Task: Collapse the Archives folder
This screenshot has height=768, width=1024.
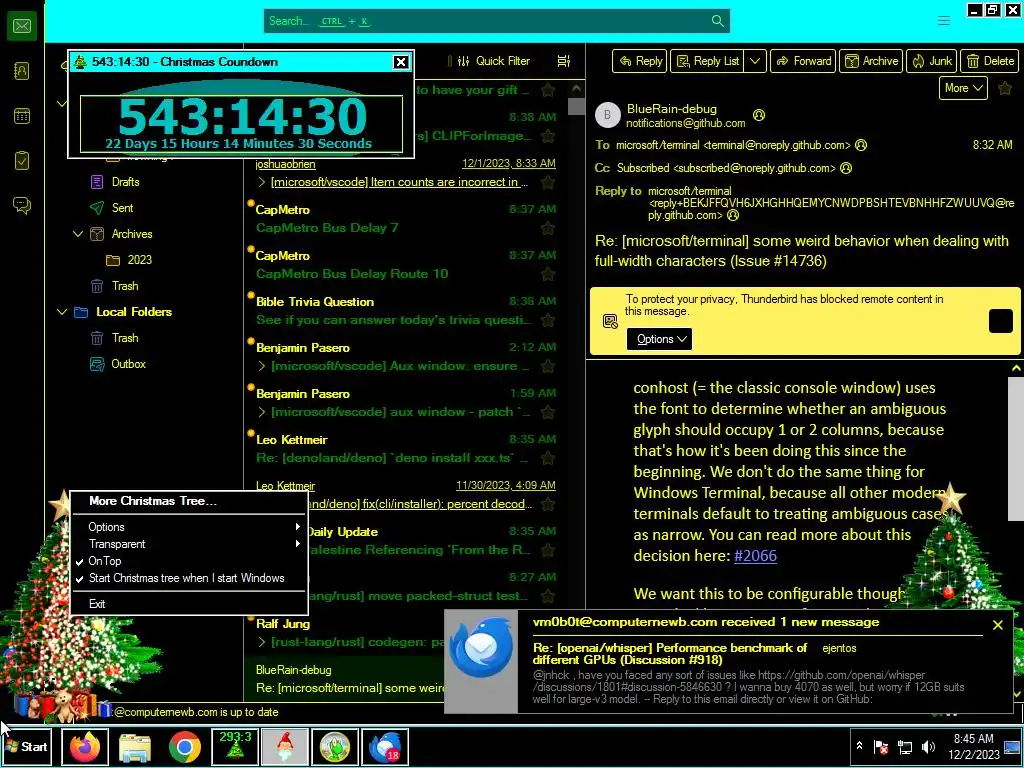Action: [78, 234]
